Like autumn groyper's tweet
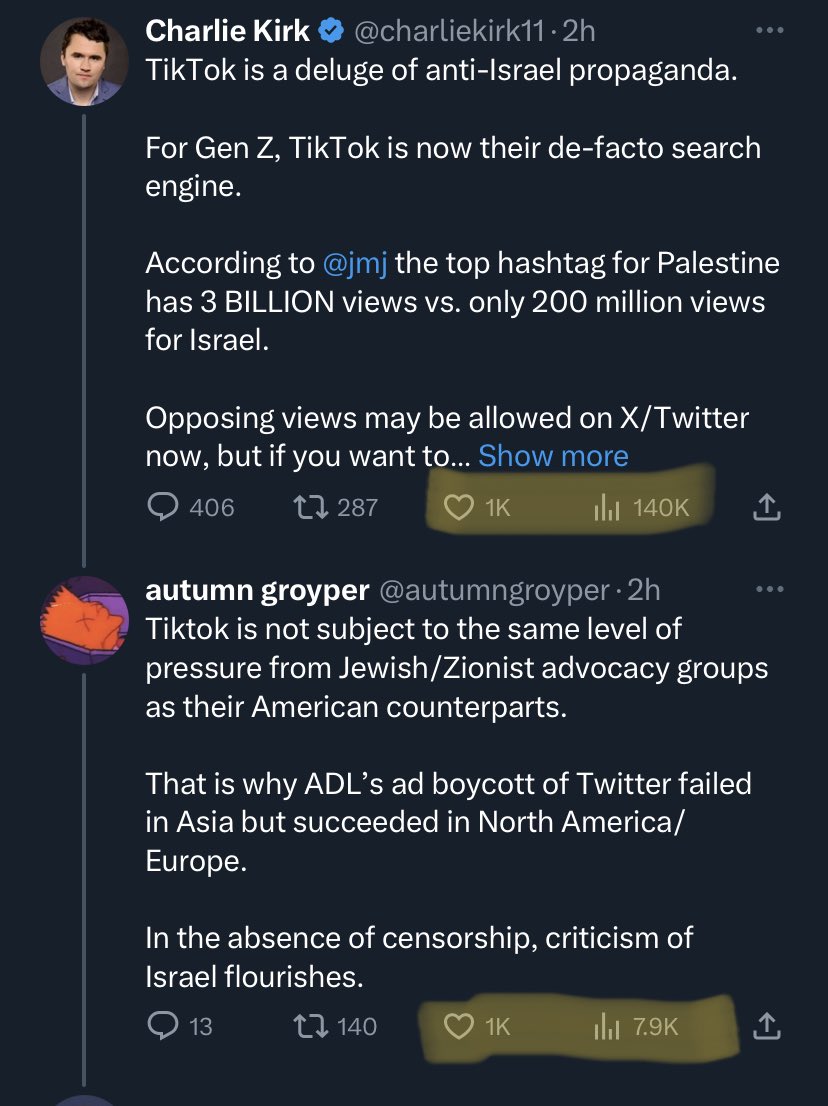828x1106 pixels. click(458, 1026)
